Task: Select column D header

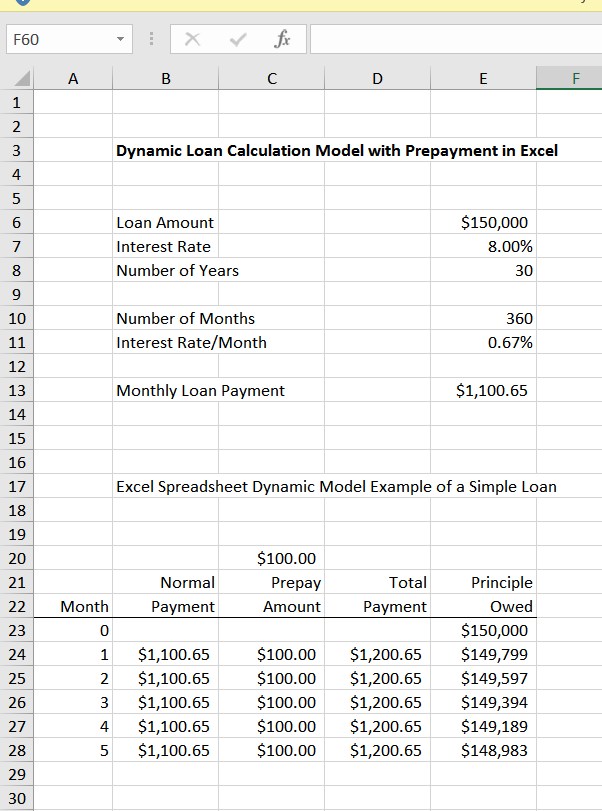Action: [x=378, y=79]
